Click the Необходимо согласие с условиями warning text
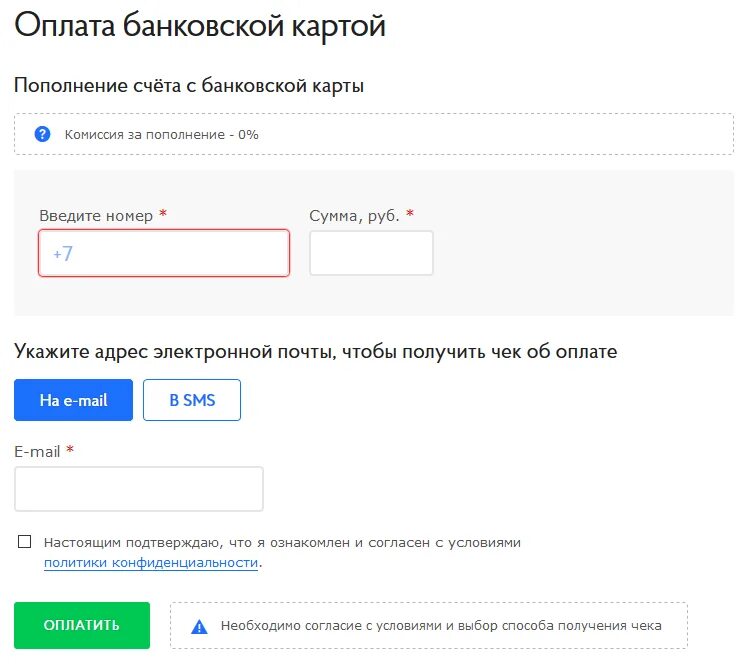Screen dimensions: 743x664 pyautogui.click(x=441, y=626)
